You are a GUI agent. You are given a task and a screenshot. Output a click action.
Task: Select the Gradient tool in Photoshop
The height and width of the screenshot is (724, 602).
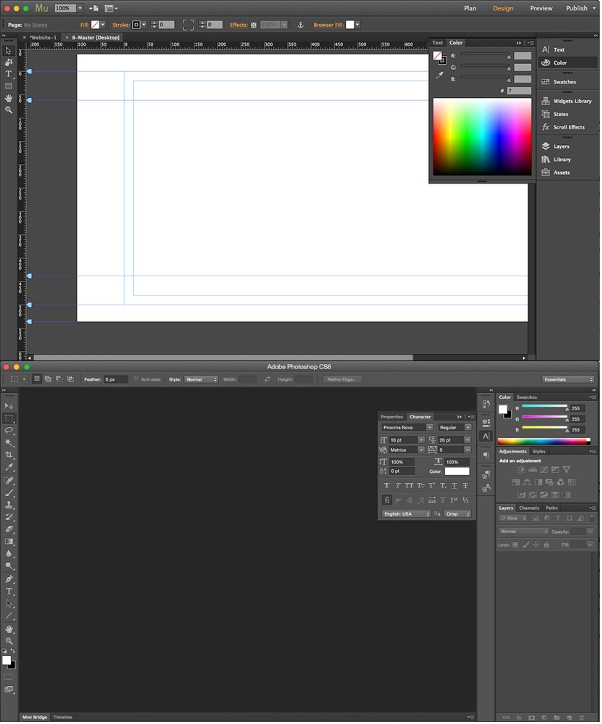coord(9,542)
